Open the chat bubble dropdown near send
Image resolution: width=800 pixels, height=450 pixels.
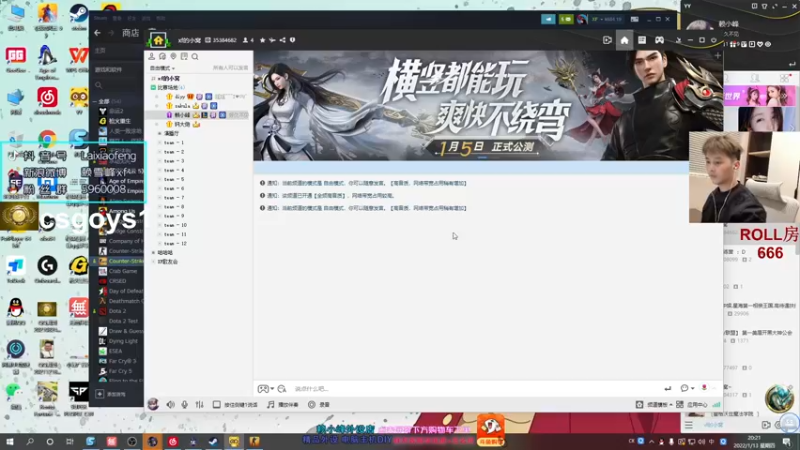tap(687, 389)
